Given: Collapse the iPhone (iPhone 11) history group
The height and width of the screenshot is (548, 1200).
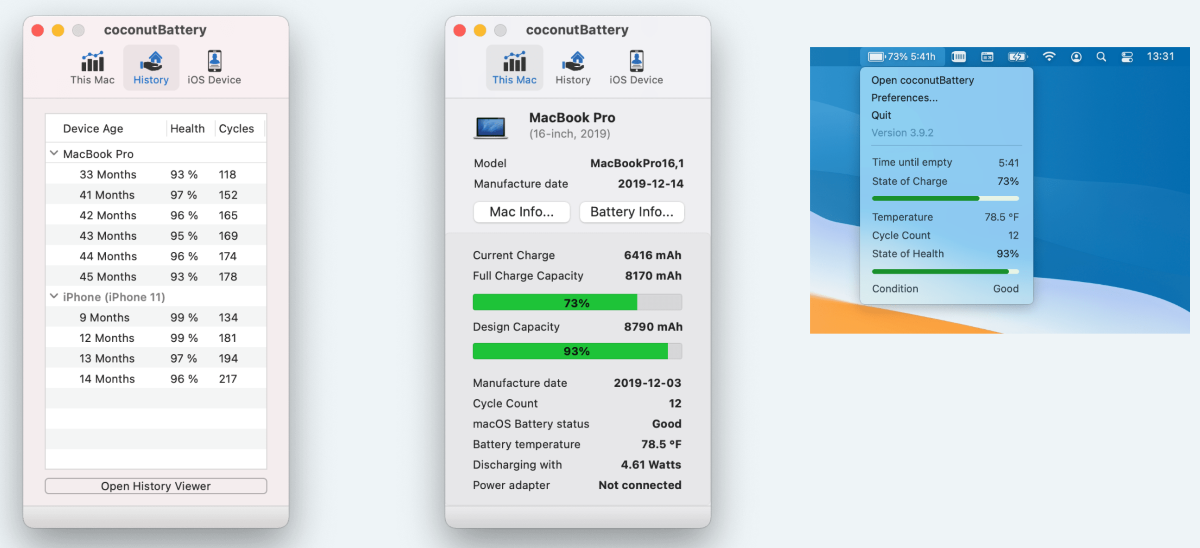Looking at the screenshot, I should point(53,297).
